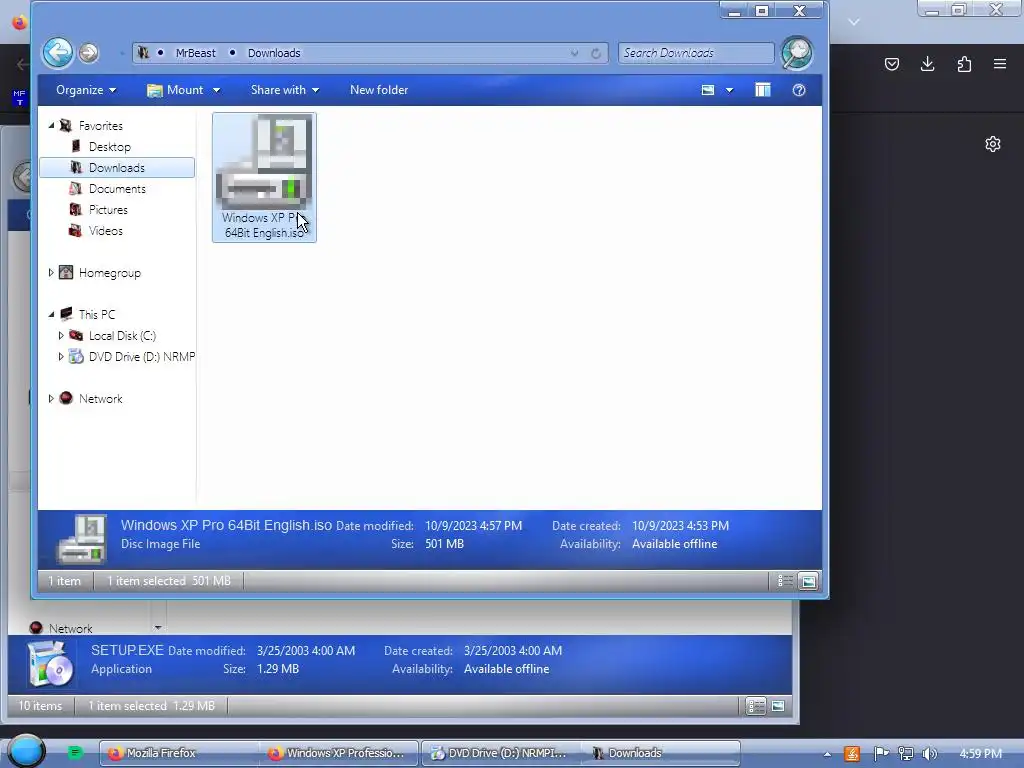This screenshot has height=768, width=1024.
Task: Refresh the Downloads address bar
Action: (596, 54)
